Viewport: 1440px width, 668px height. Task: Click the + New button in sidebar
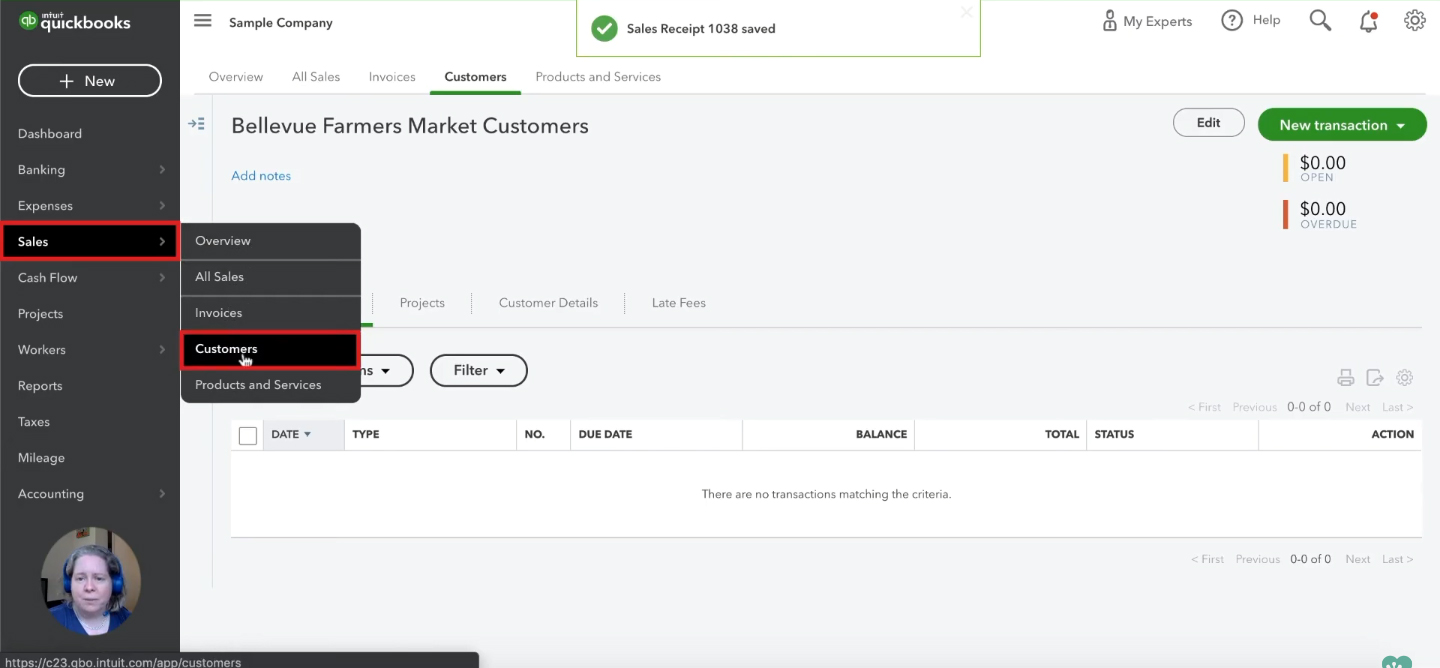click(90, 81)
